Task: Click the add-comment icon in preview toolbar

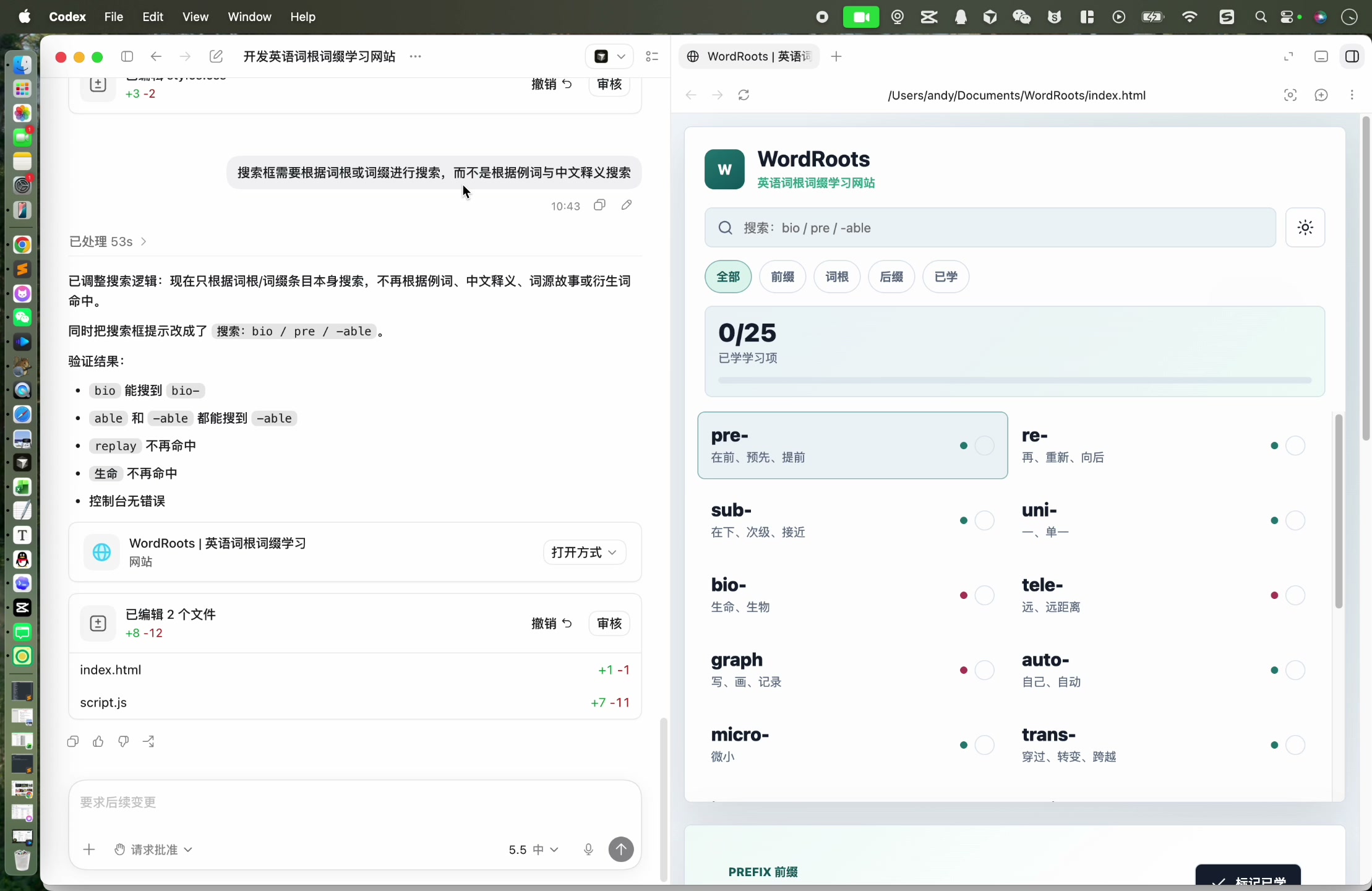Action: [1321, 95]
